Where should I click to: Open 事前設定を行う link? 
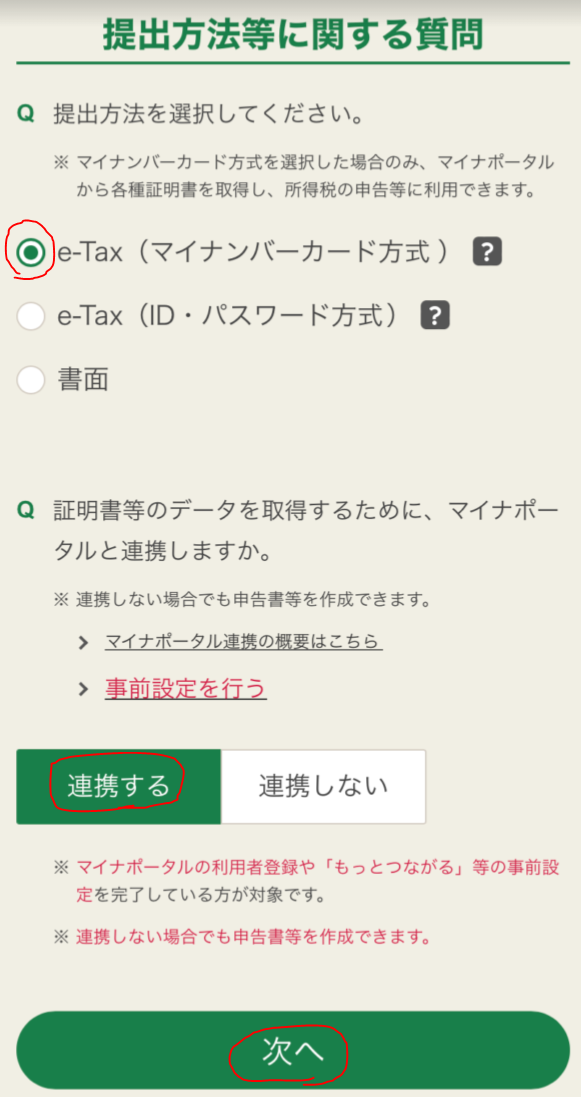pos(186,688)
